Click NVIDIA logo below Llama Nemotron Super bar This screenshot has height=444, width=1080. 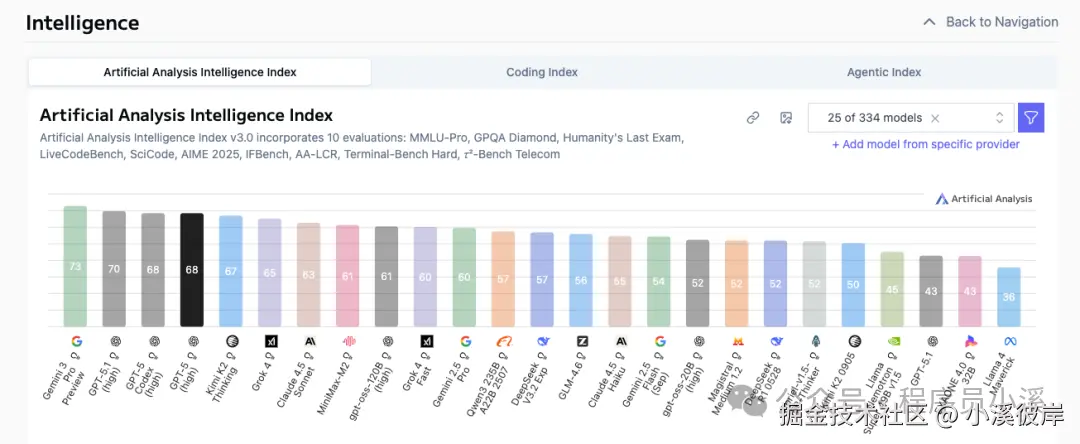point(893,341)
